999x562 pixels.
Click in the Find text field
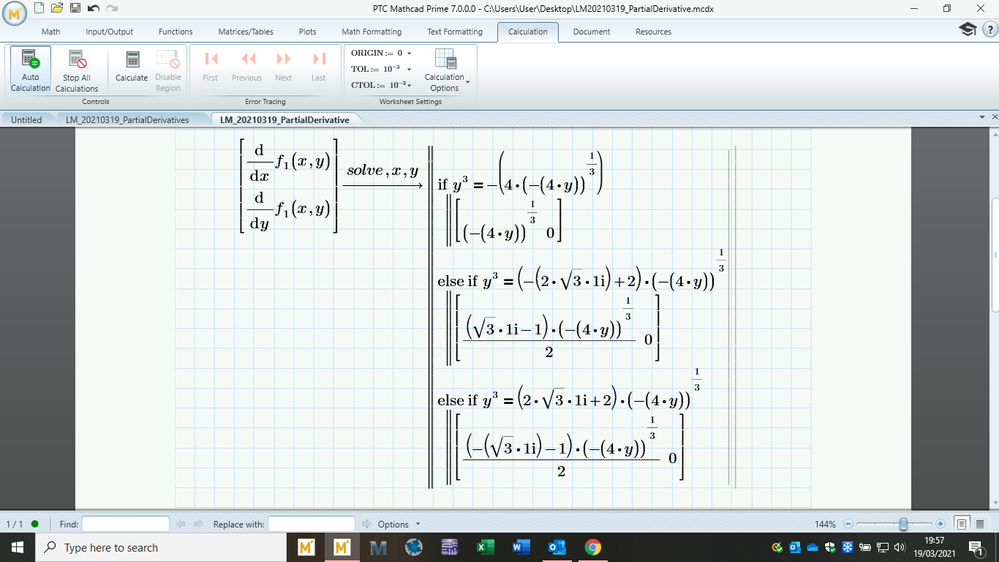(125, 524)
